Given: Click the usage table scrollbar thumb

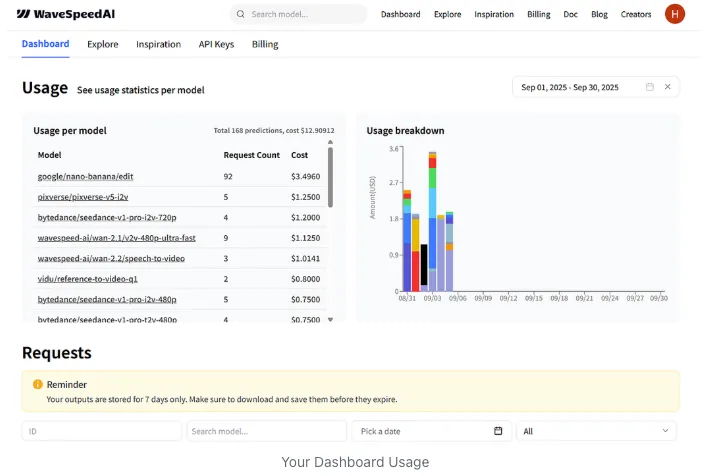Looking at the screenshot, I should (x=331, y=177).
